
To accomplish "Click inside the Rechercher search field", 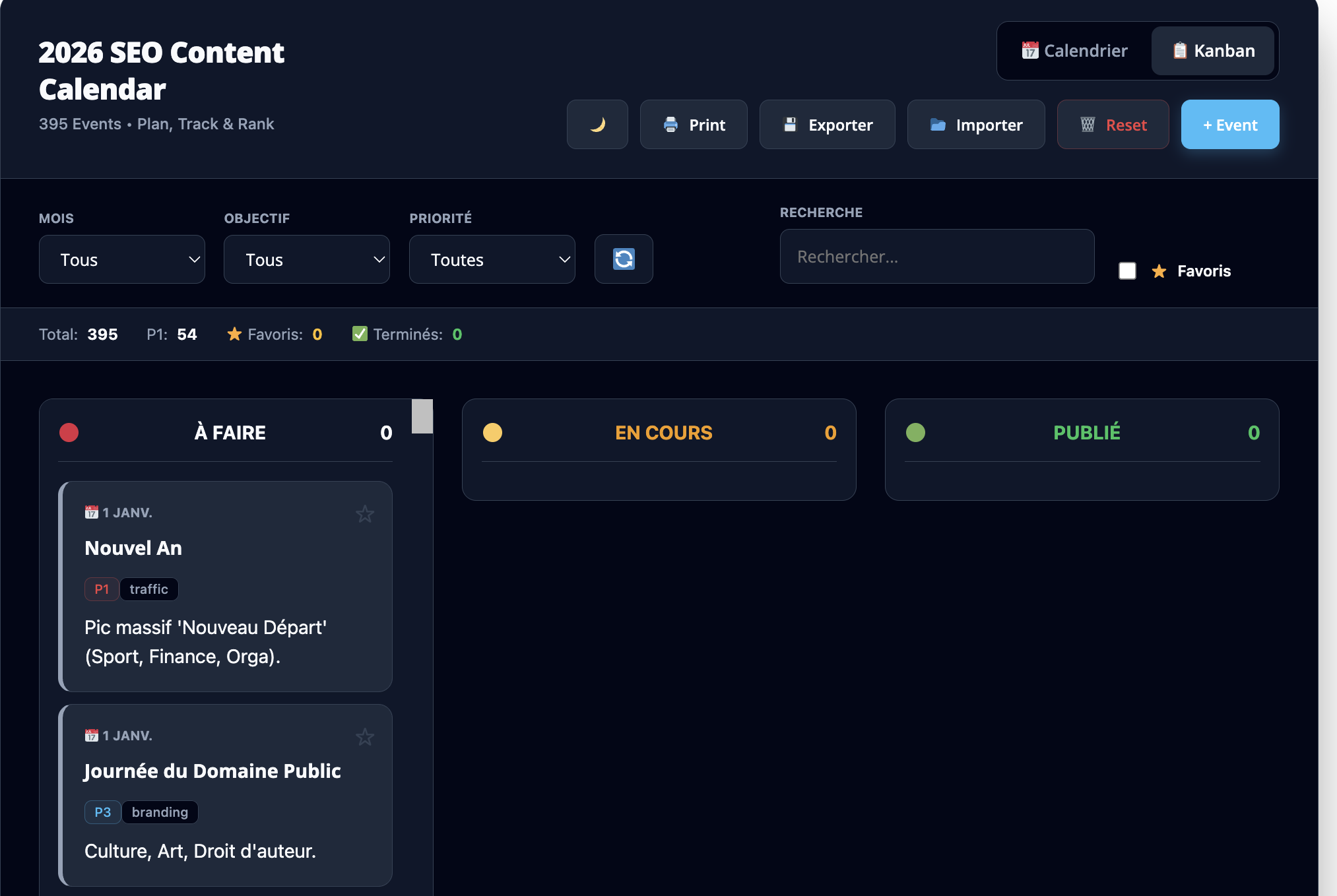I will coord(936,257).
